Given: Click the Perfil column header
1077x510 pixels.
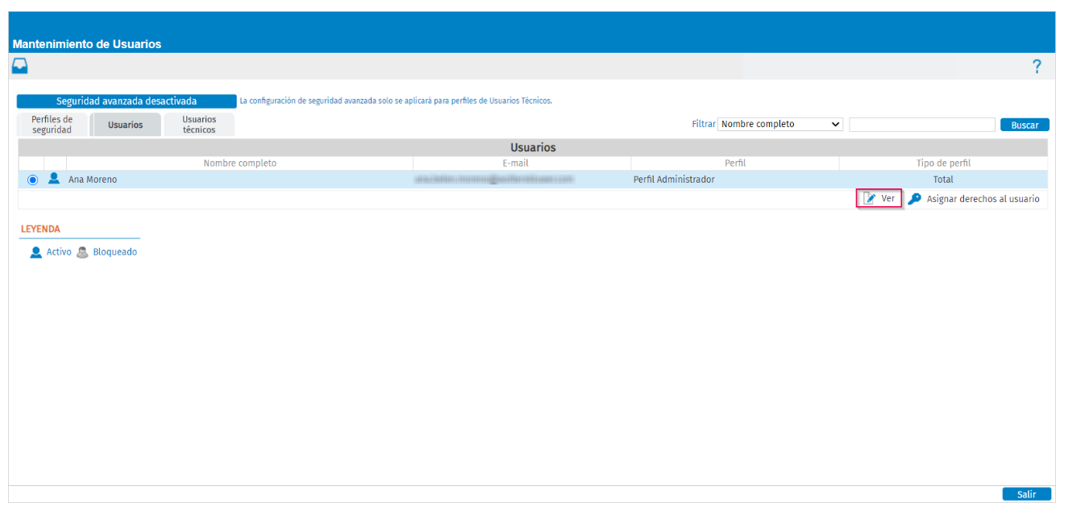Looking at the screenshot, I should (735, 163).
